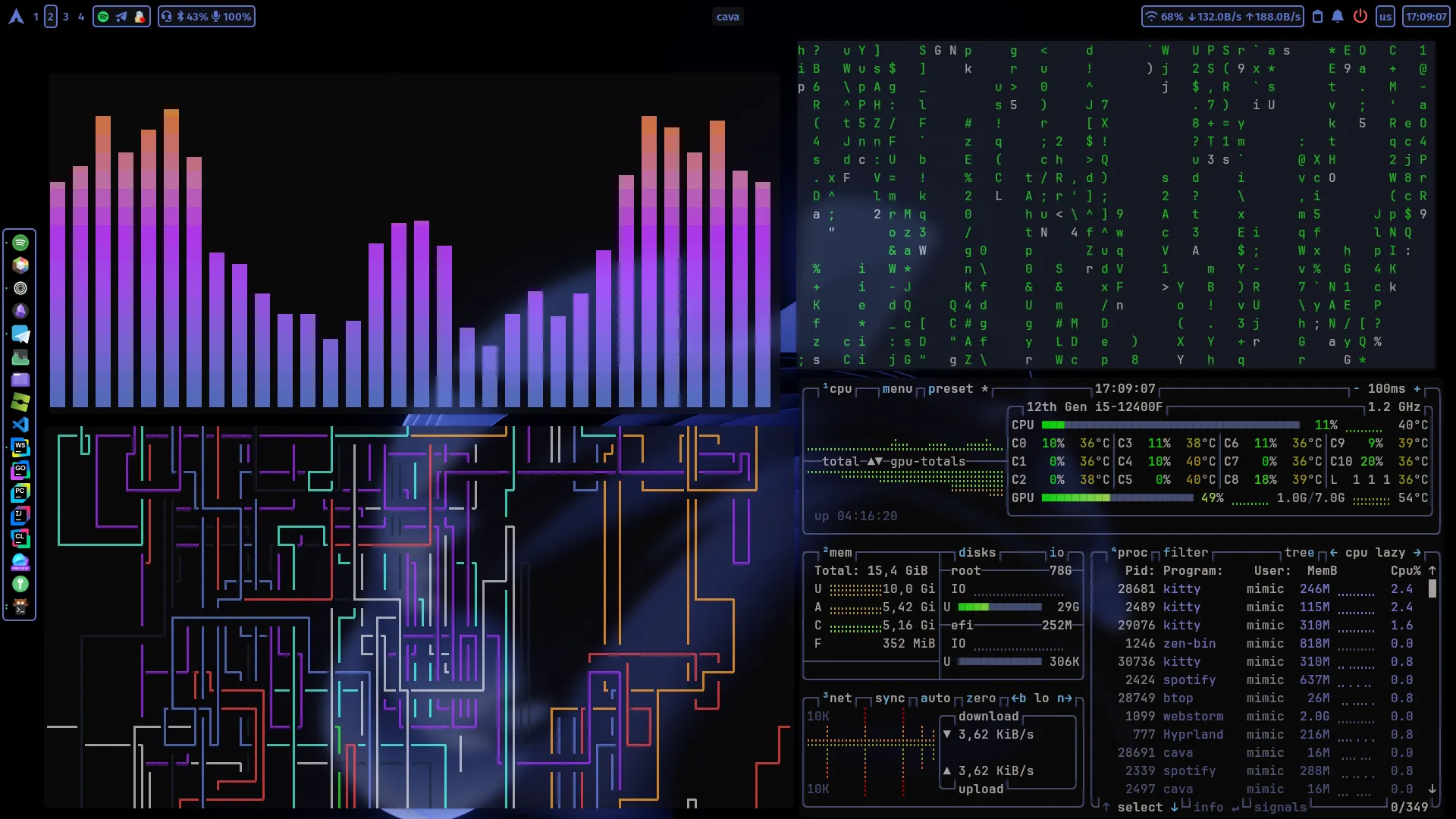The width and height of the screenshot is (1456, 819).
Task: Switch to workspace 3
Action: 66,17
